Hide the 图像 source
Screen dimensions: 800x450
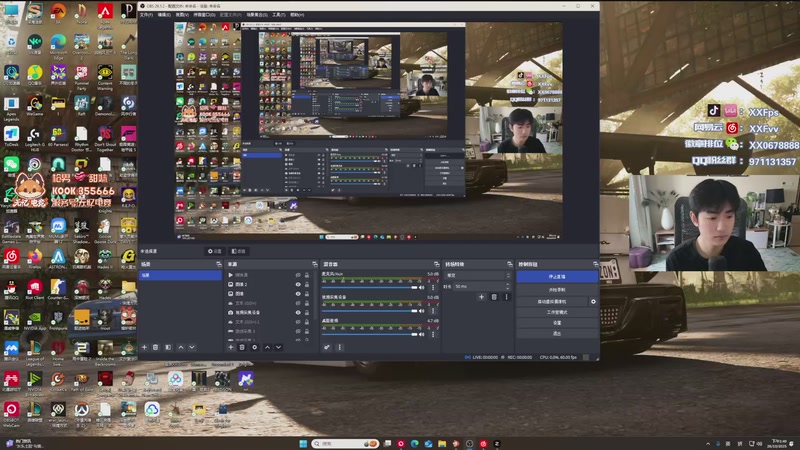click(x=298, y=293)
